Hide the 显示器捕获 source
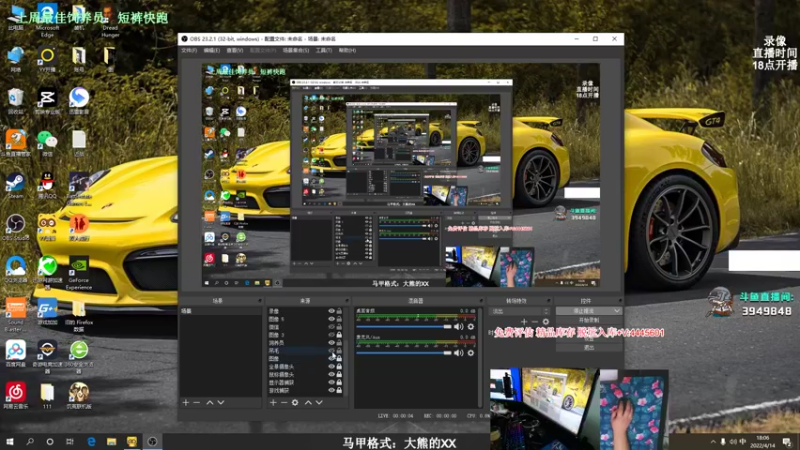Image resolution: width=800 pixels, height=450 pixels. click(331, 383)
